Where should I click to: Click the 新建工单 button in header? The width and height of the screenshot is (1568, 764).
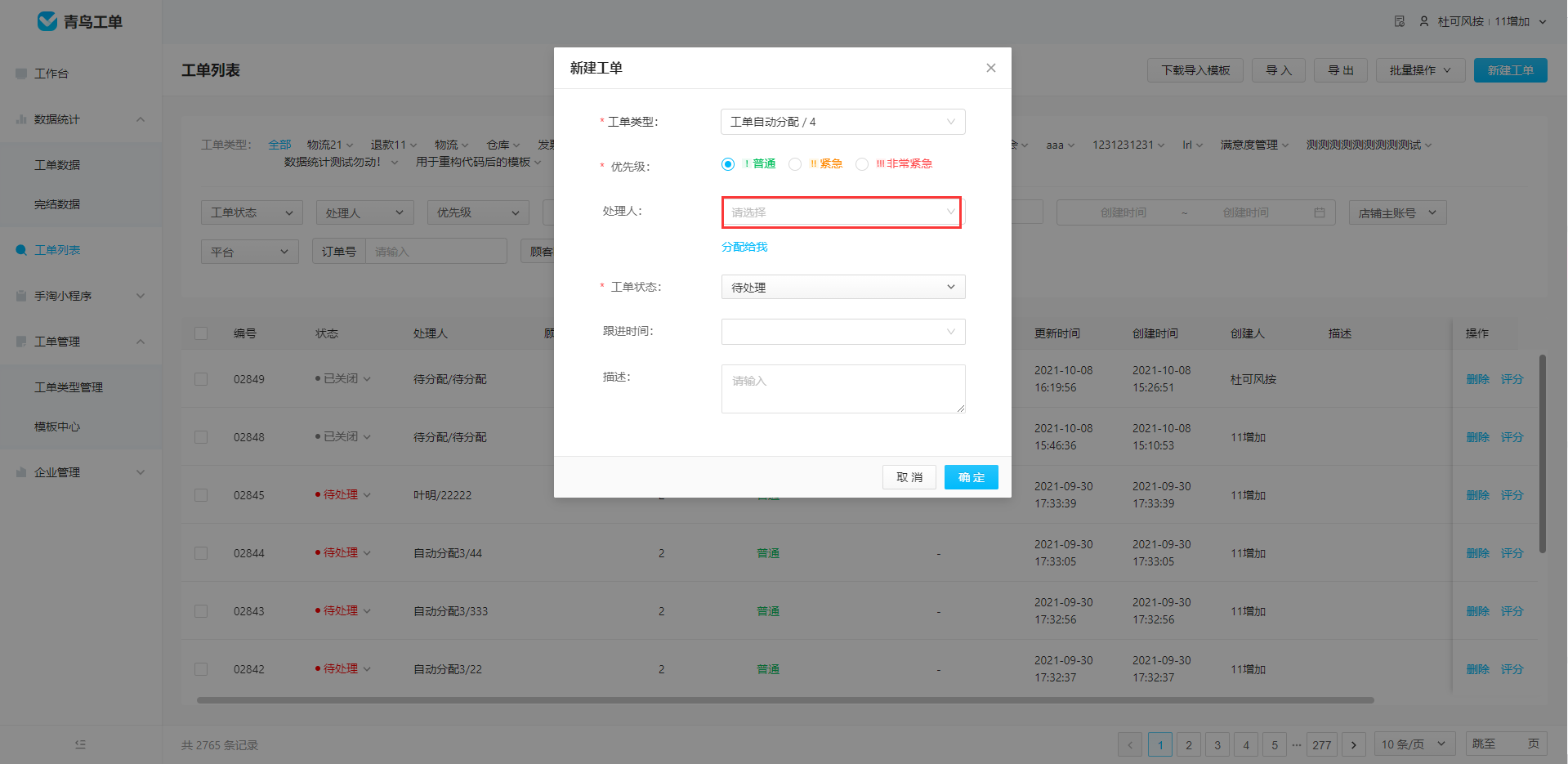click(x=1510, y=70)
